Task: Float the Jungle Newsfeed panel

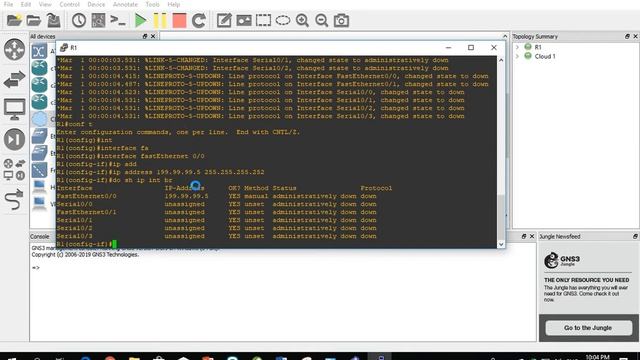Action: [635, 236]
